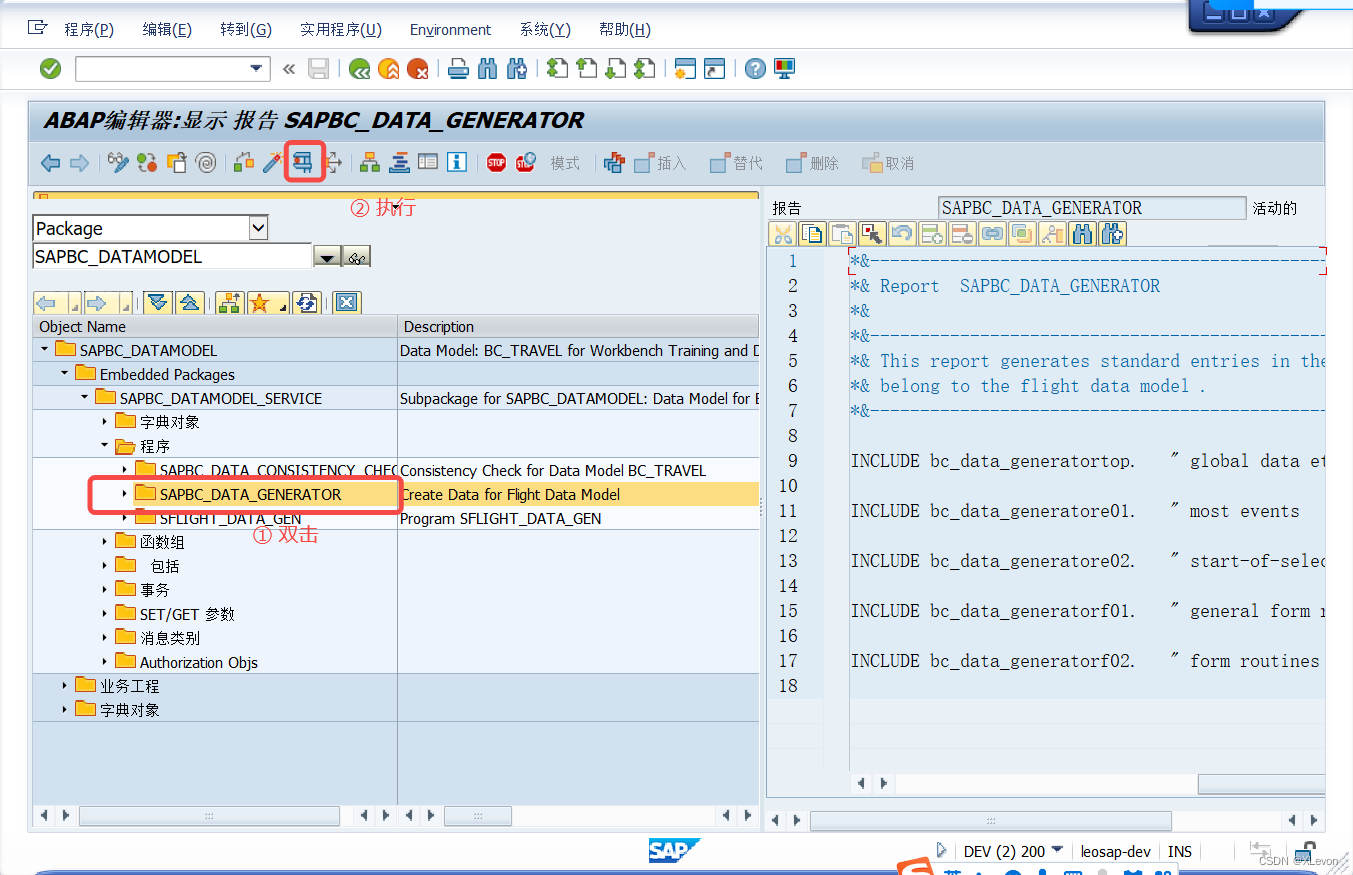Open the transaction command field dropdown
This screenshot has height=875, width=1353.
258,68
